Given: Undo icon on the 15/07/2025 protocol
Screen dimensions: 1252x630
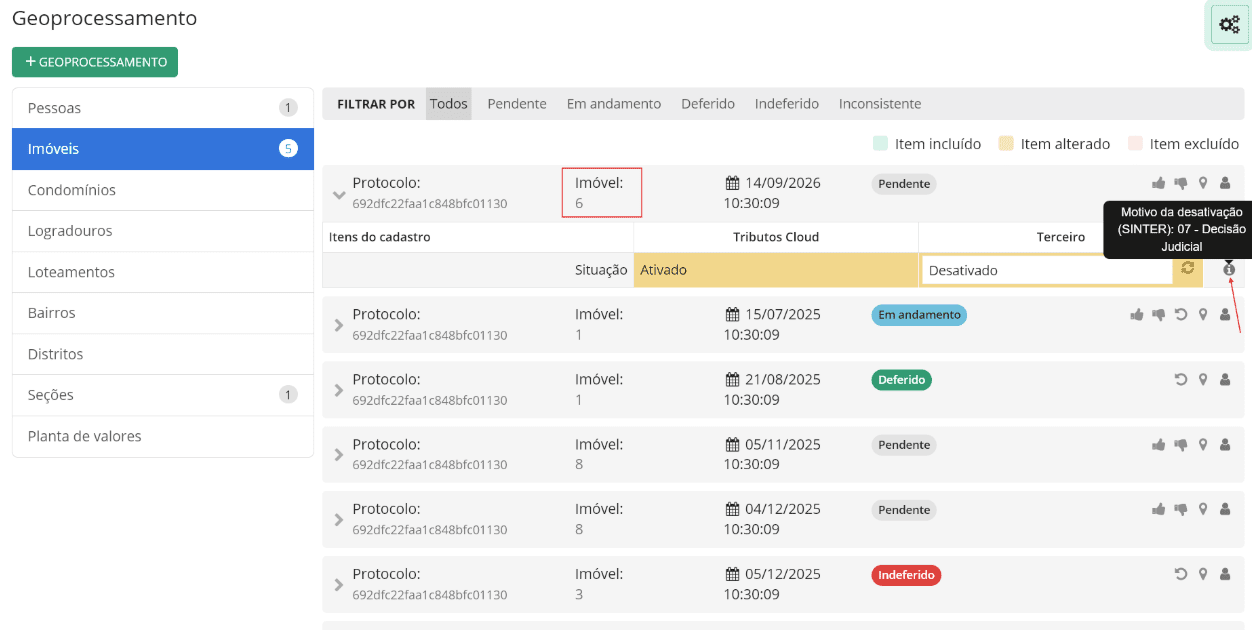Looking at the screenshot, I should [x=1181, y=314].
